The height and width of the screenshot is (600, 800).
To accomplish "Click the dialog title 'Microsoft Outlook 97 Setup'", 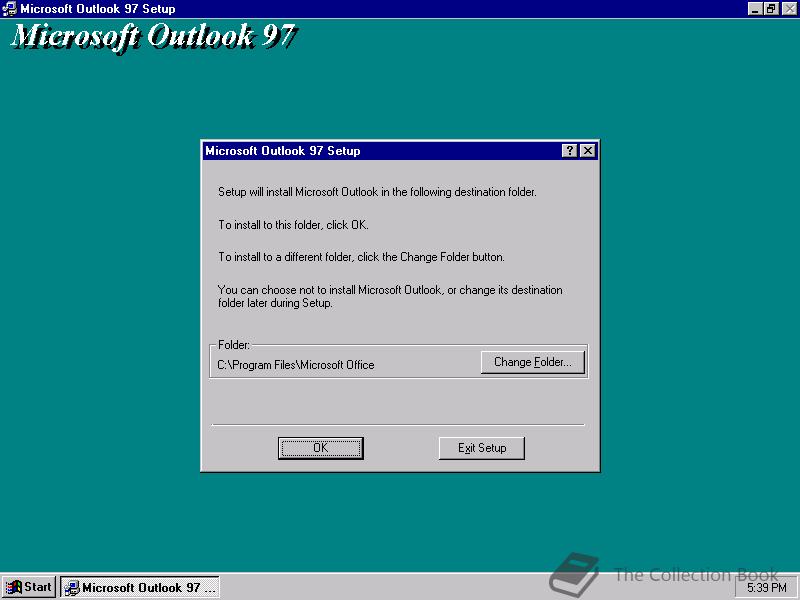I will (283, 151).
